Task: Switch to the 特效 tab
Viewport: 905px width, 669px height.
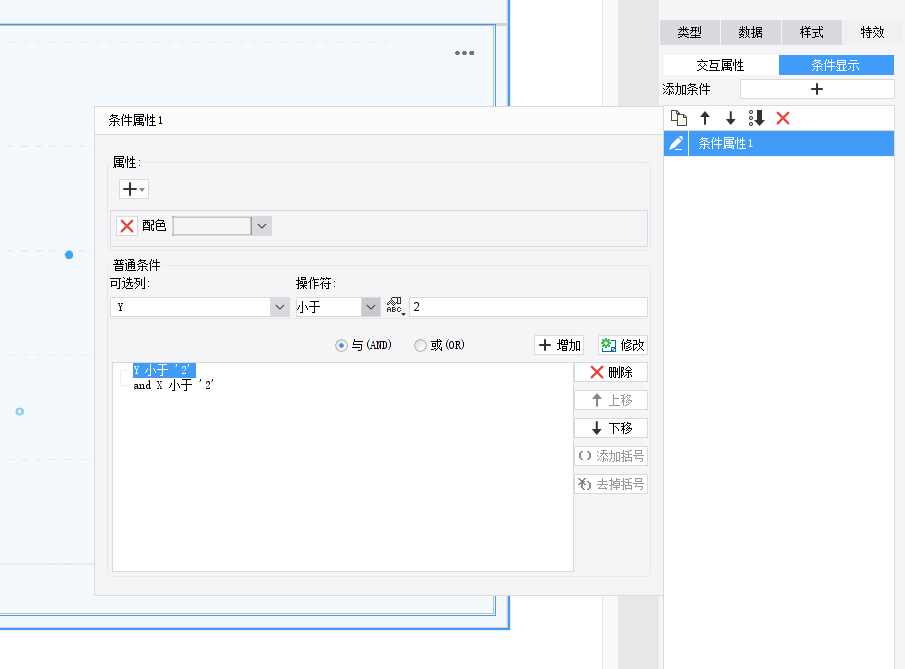Action: [x=872, y=32]
